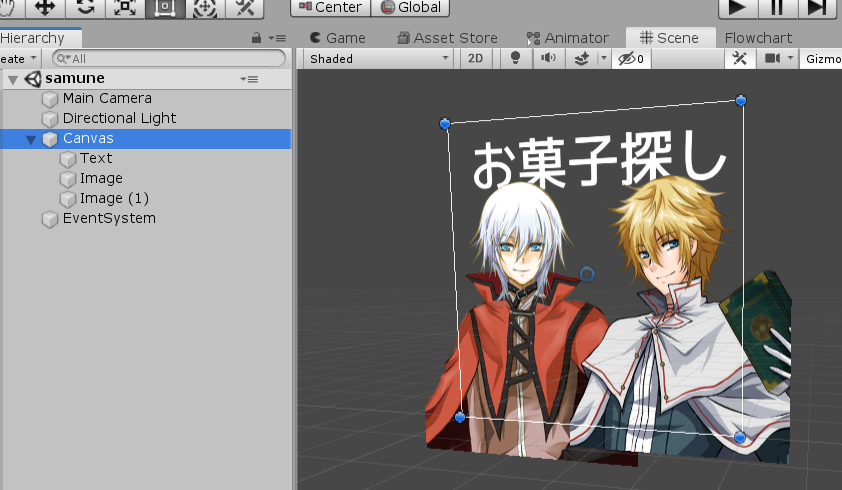Select the Rotate tool
Screen dimensions: 842x490
tap(85, 8)
